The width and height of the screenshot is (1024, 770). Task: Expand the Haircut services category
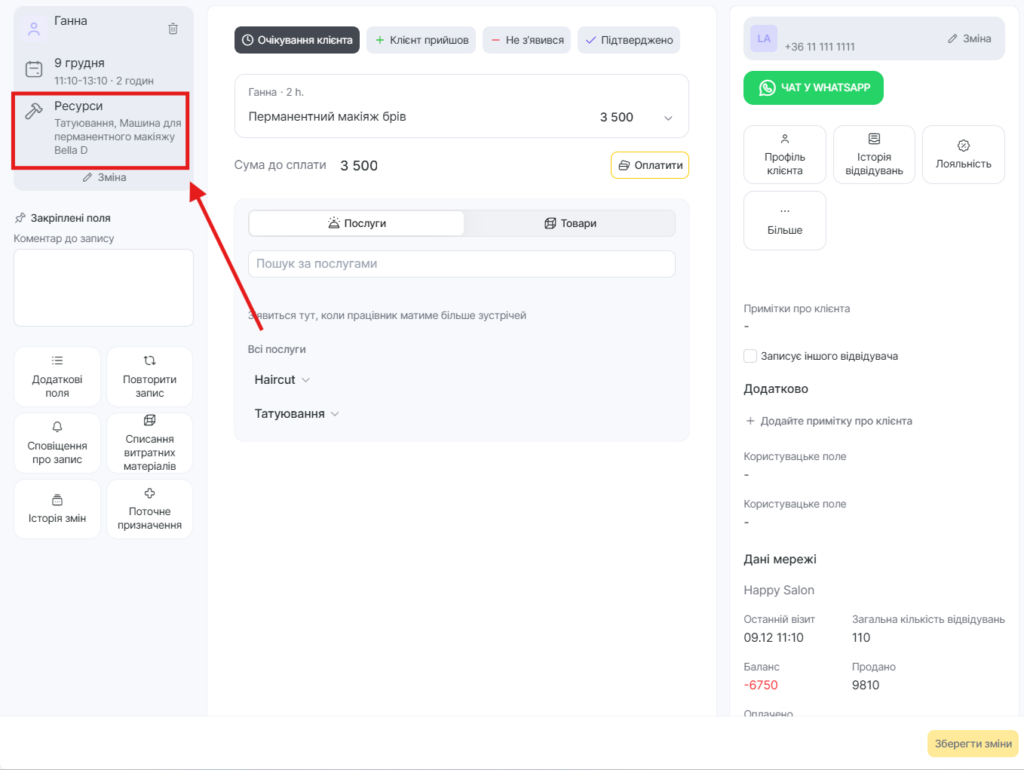282,380
